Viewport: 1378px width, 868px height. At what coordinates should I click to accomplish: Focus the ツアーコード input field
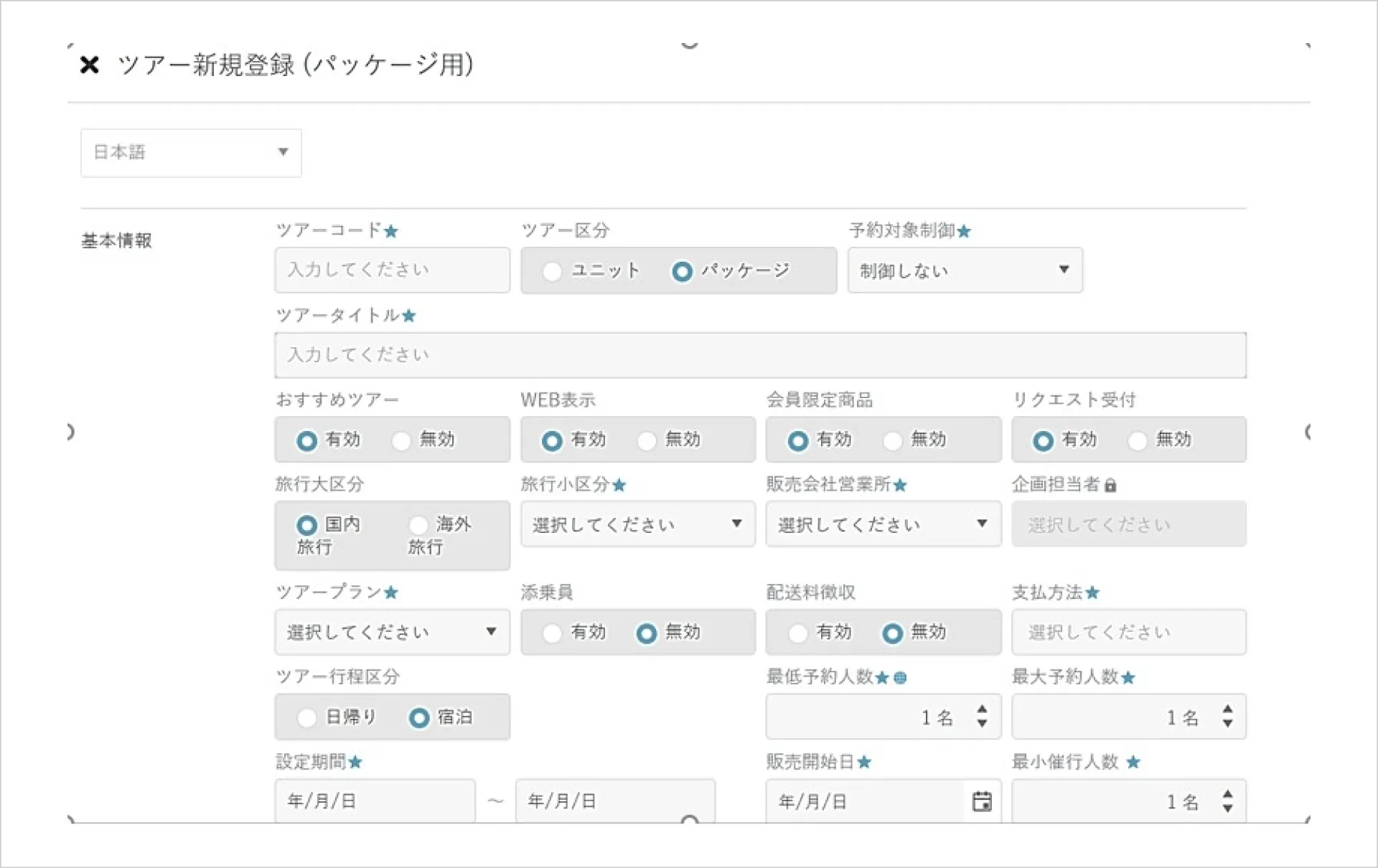(392, 270)
